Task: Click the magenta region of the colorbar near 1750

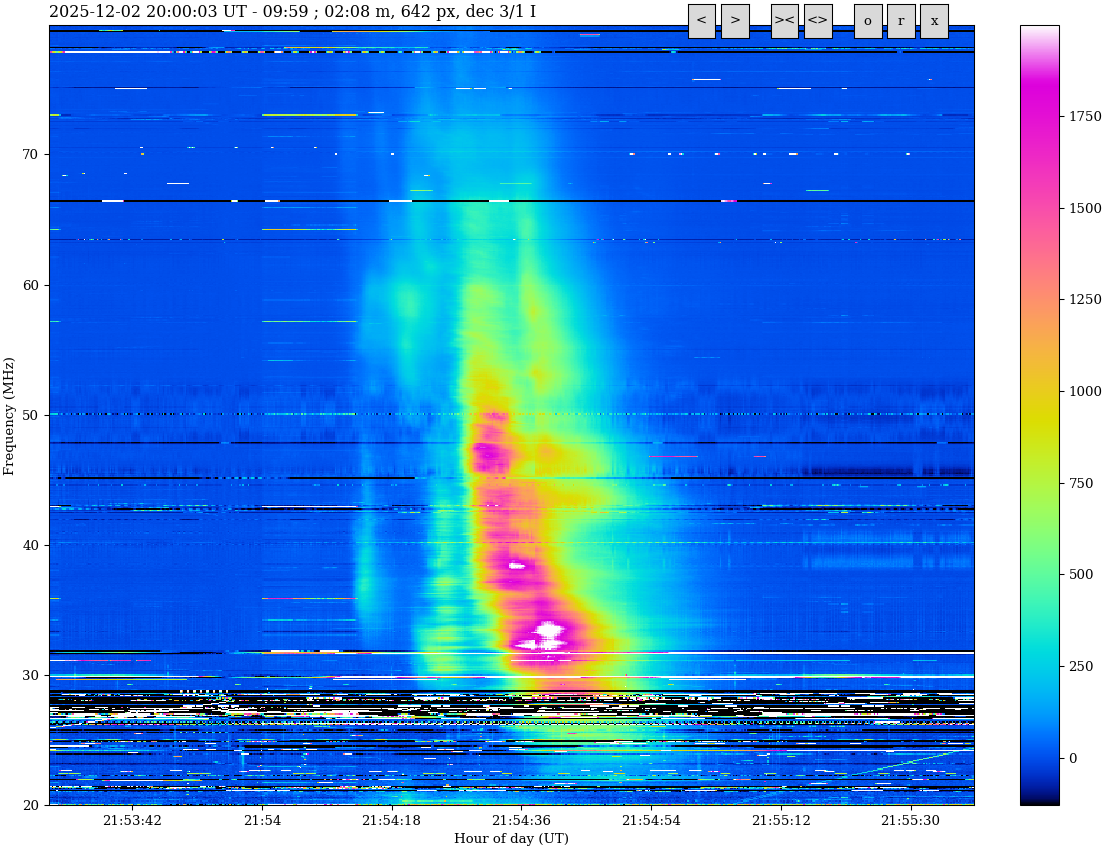Action: 1039,116
